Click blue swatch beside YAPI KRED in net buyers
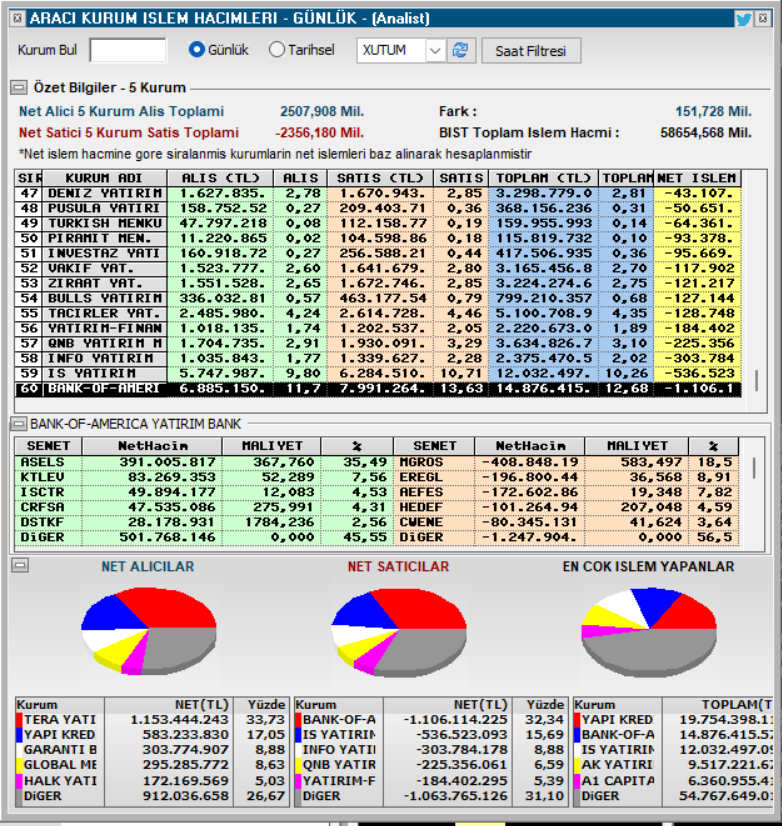 click(x=19, y=735)
